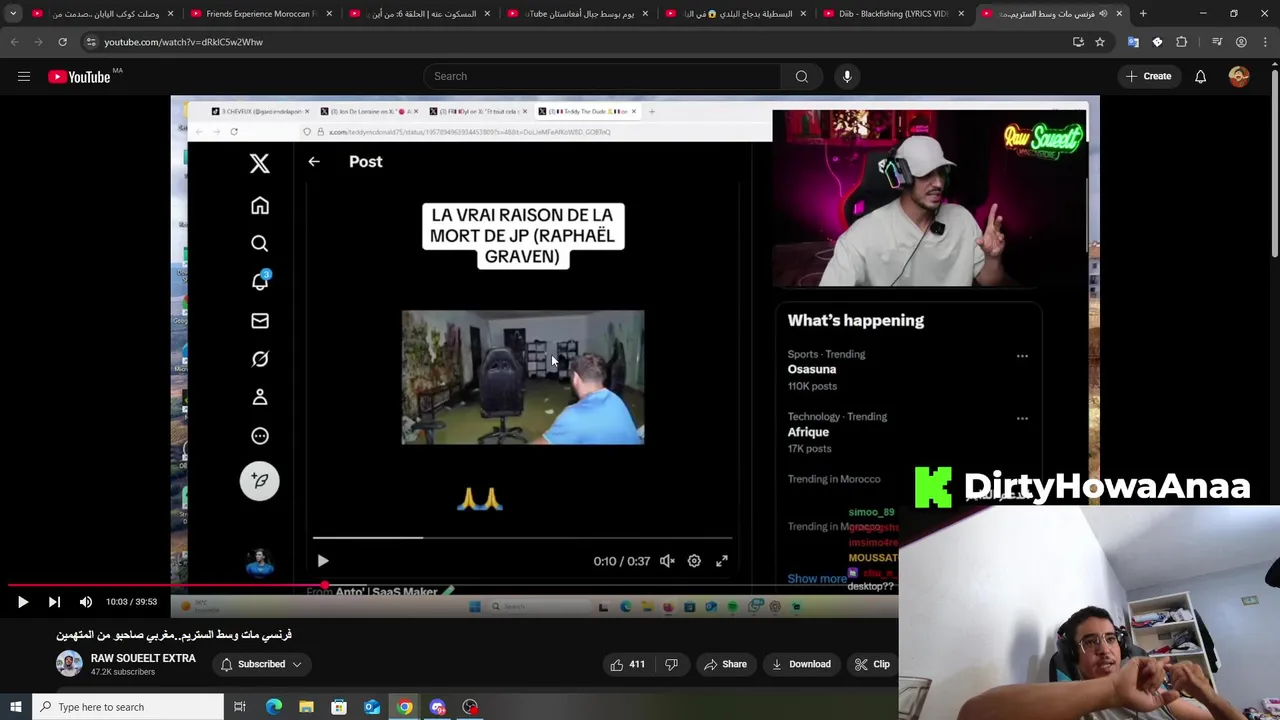The image size is (1280, 720).
Task: Open the YouTube account avatar menu
Action: point(1239,76)
